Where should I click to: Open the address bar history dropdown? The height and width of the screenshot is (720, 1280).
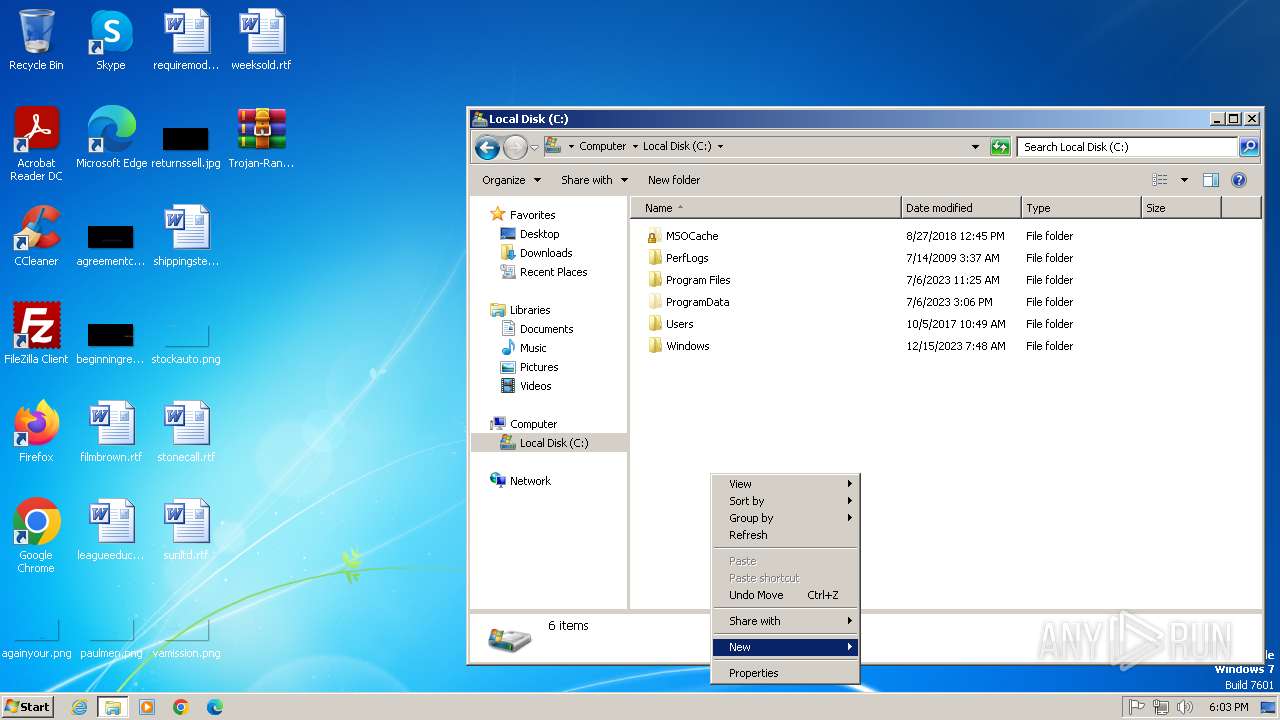point(976,146)
